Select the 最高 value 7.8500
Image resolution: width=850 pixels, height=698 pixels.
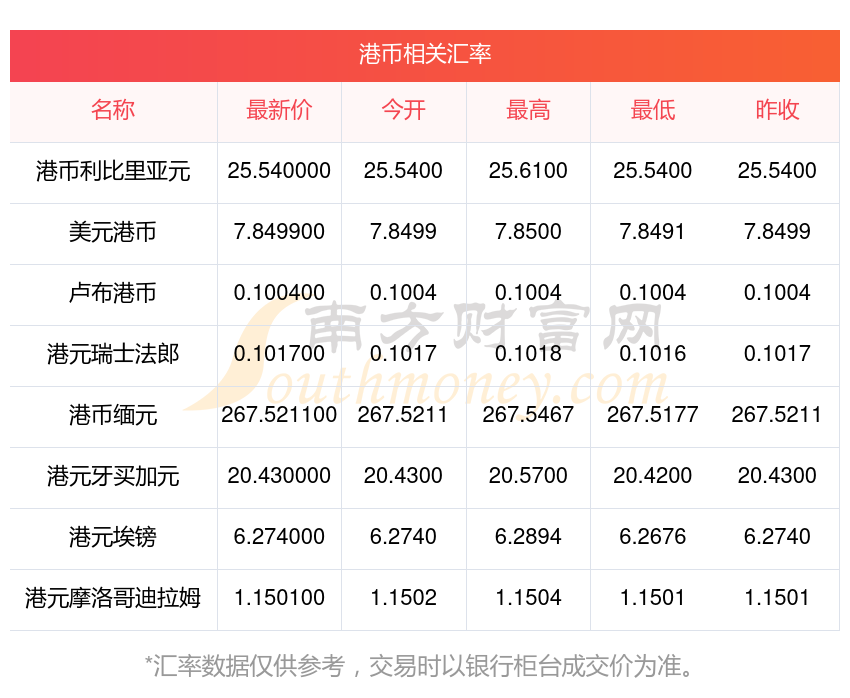tap(528, 232)
